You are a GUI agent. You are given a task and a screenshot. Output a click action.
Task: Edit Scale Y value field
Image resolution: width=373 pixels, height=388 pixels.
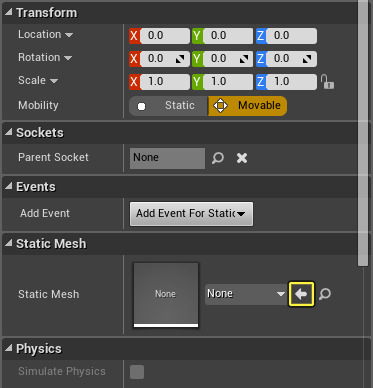[228, 82]
